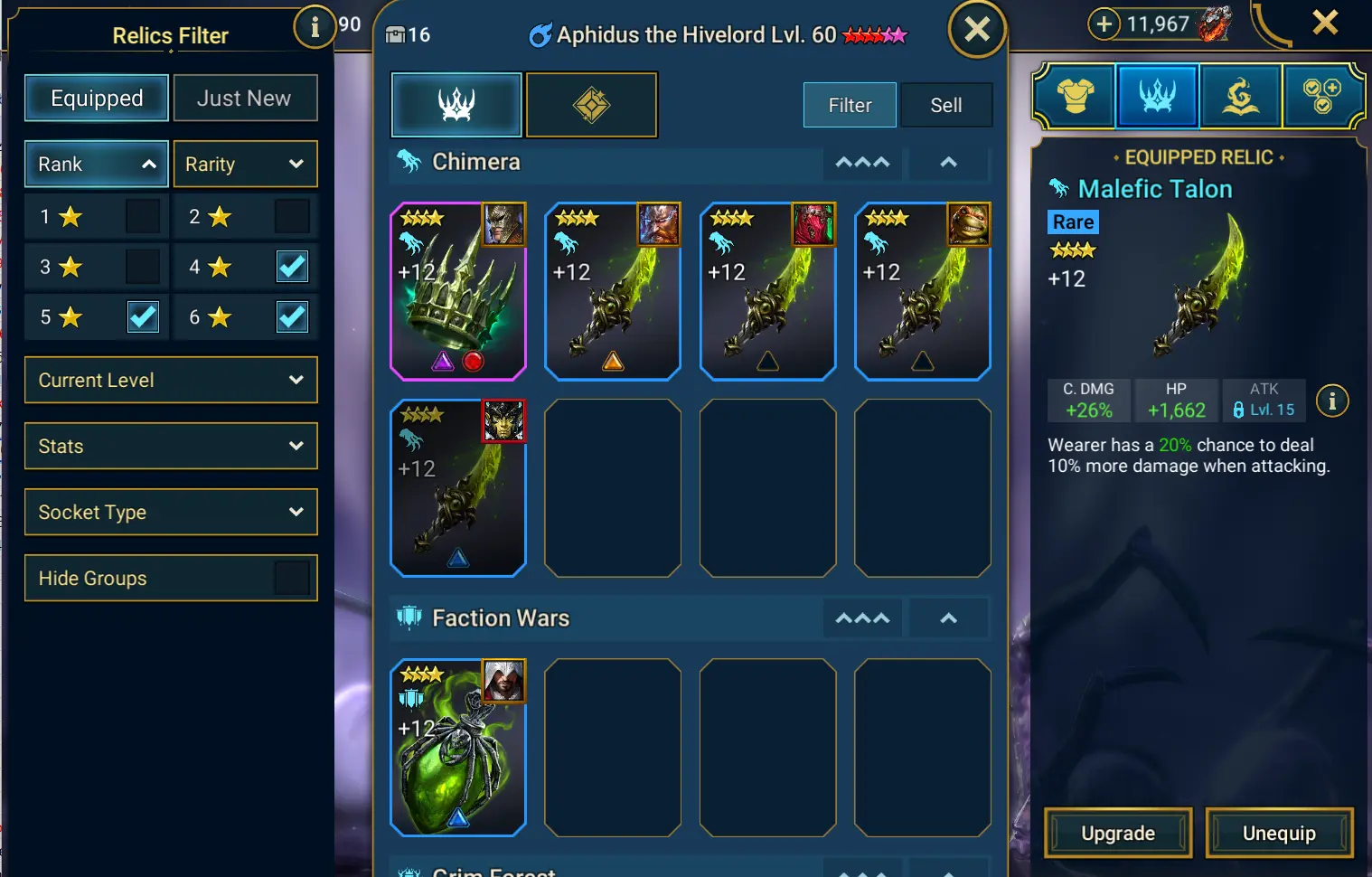Uncheck the 4 star rank checkbox
This screenshot has height=877, width=1372.
pos(292,267)
